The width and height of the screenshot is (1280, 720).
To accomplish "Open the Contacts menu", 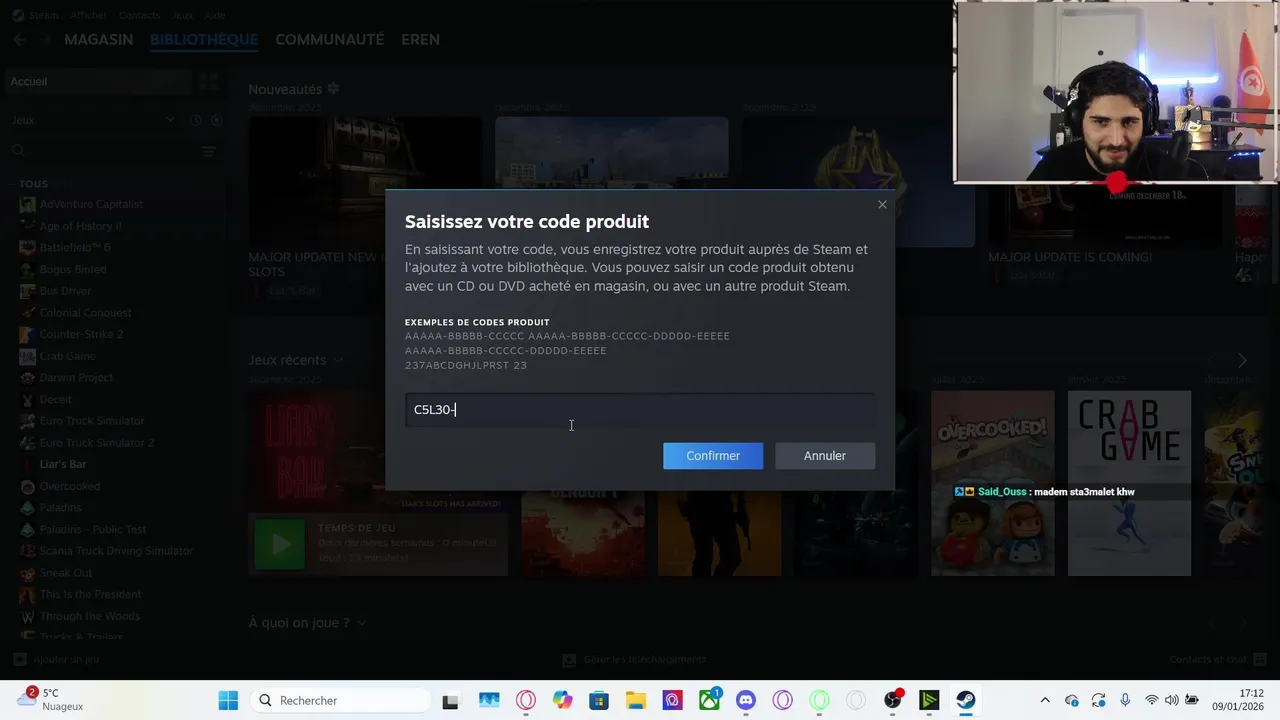I will click(x=139, y=16).
